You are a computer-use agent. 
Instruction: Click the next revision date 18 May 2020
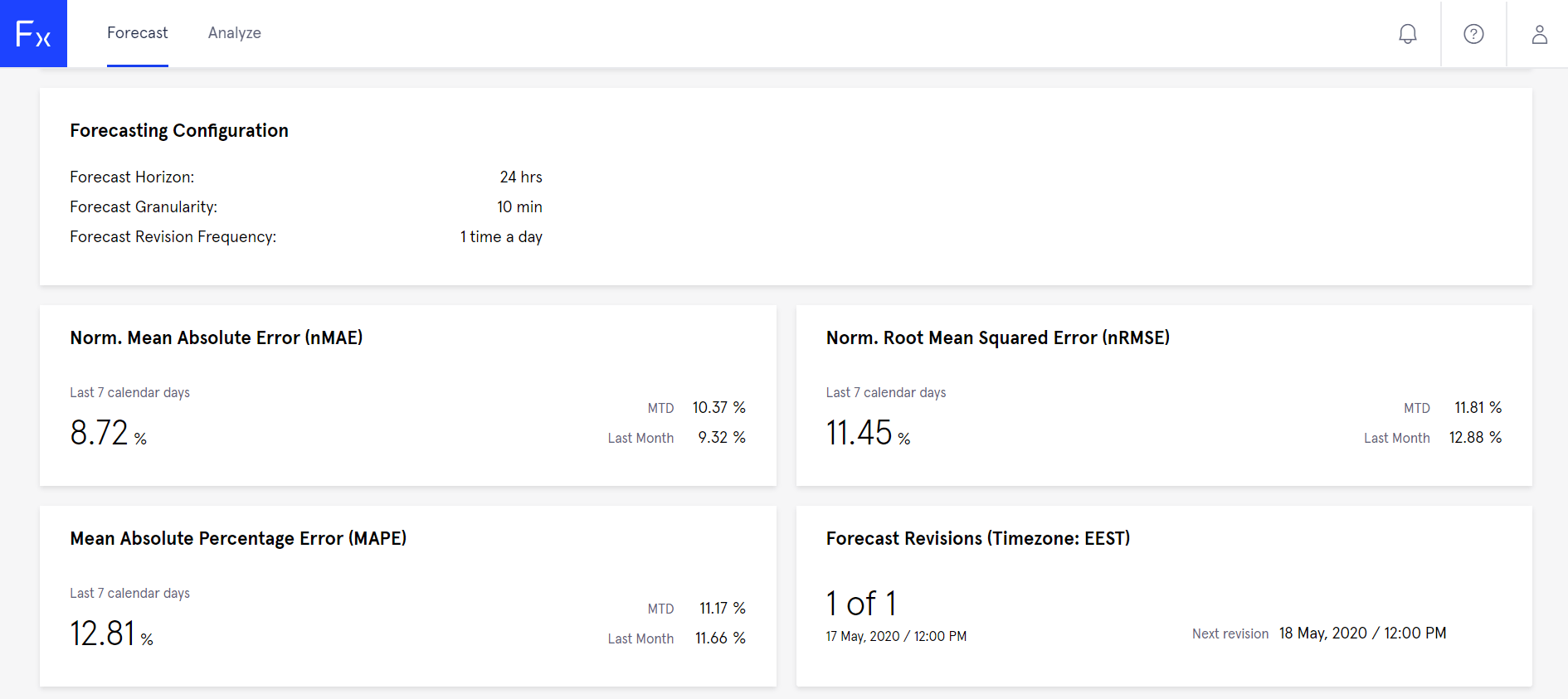[1362, 633]
